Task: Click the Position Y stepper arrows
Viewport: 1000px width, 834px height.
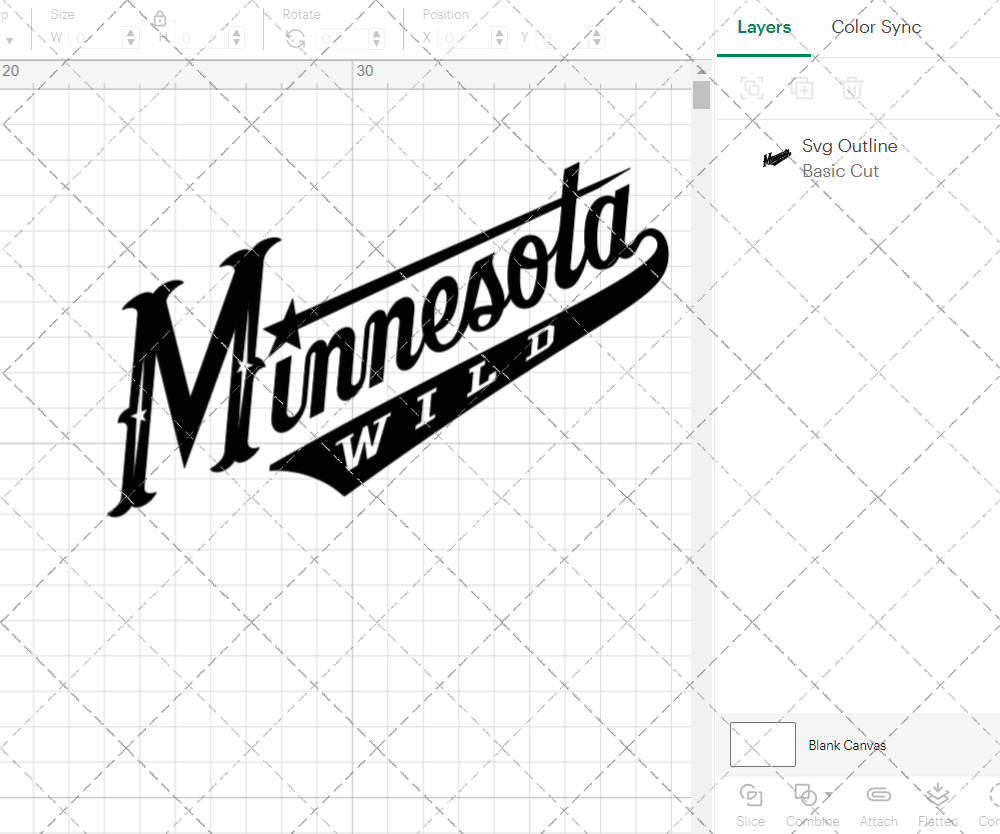Action: coord(596,38)
